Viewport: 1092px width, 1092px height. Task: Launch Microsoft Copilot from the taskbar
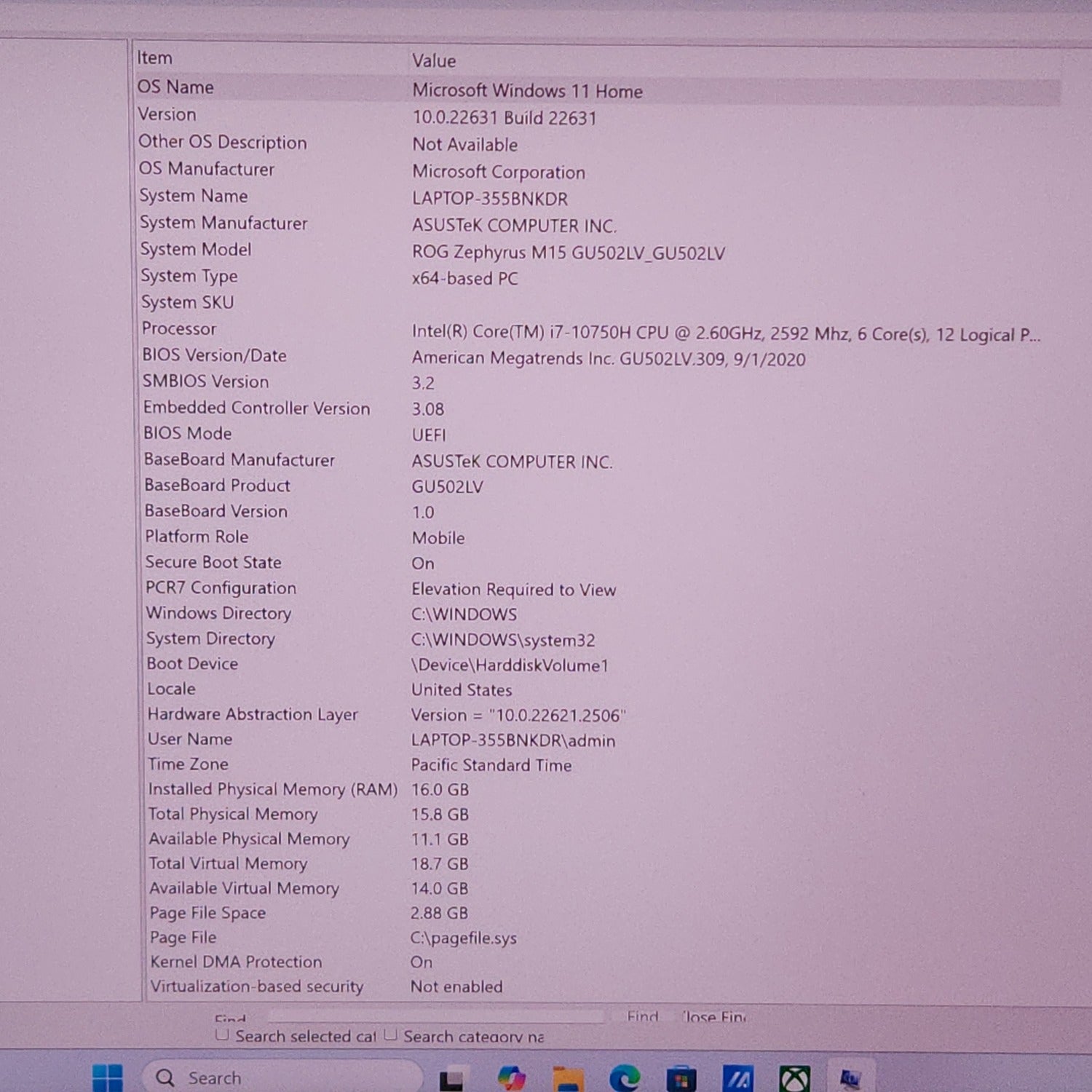click(511, 1078)
